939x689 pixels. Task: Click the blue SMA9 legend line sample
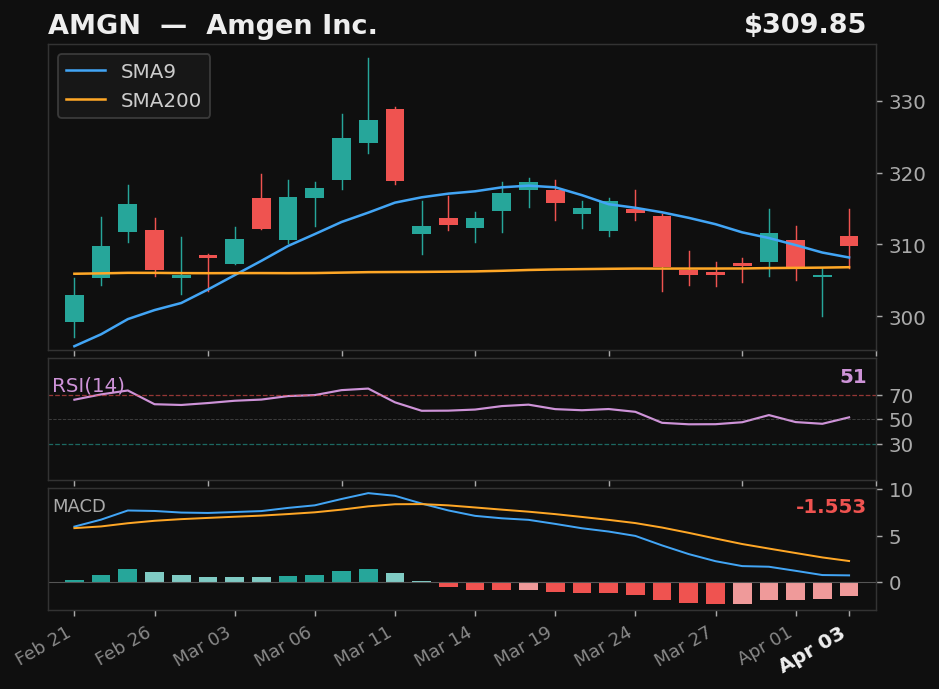tap(86, 71)
